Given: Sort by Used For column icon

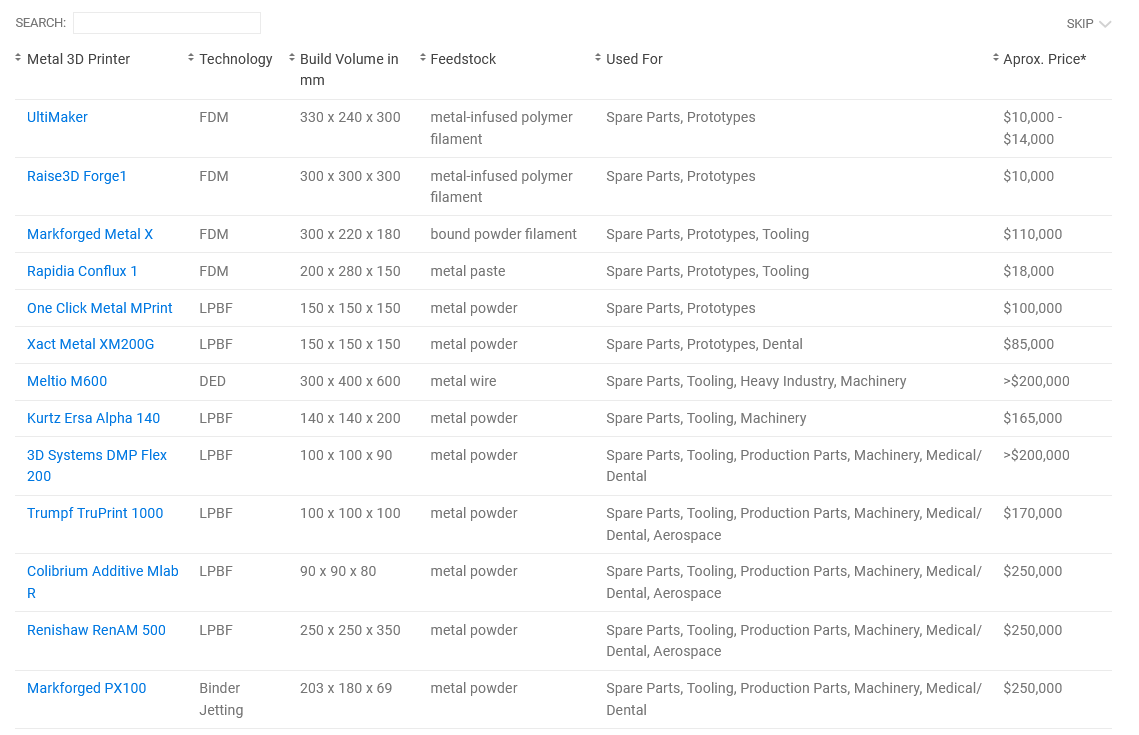Looking at the screenshot, I should pyautogui.click(x=598, y=58).
